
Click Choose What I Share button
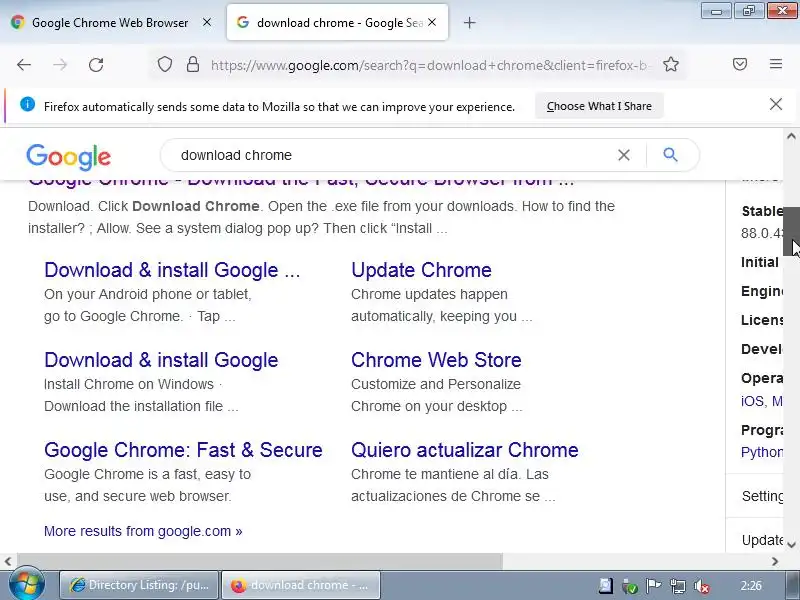click(599, 106)
